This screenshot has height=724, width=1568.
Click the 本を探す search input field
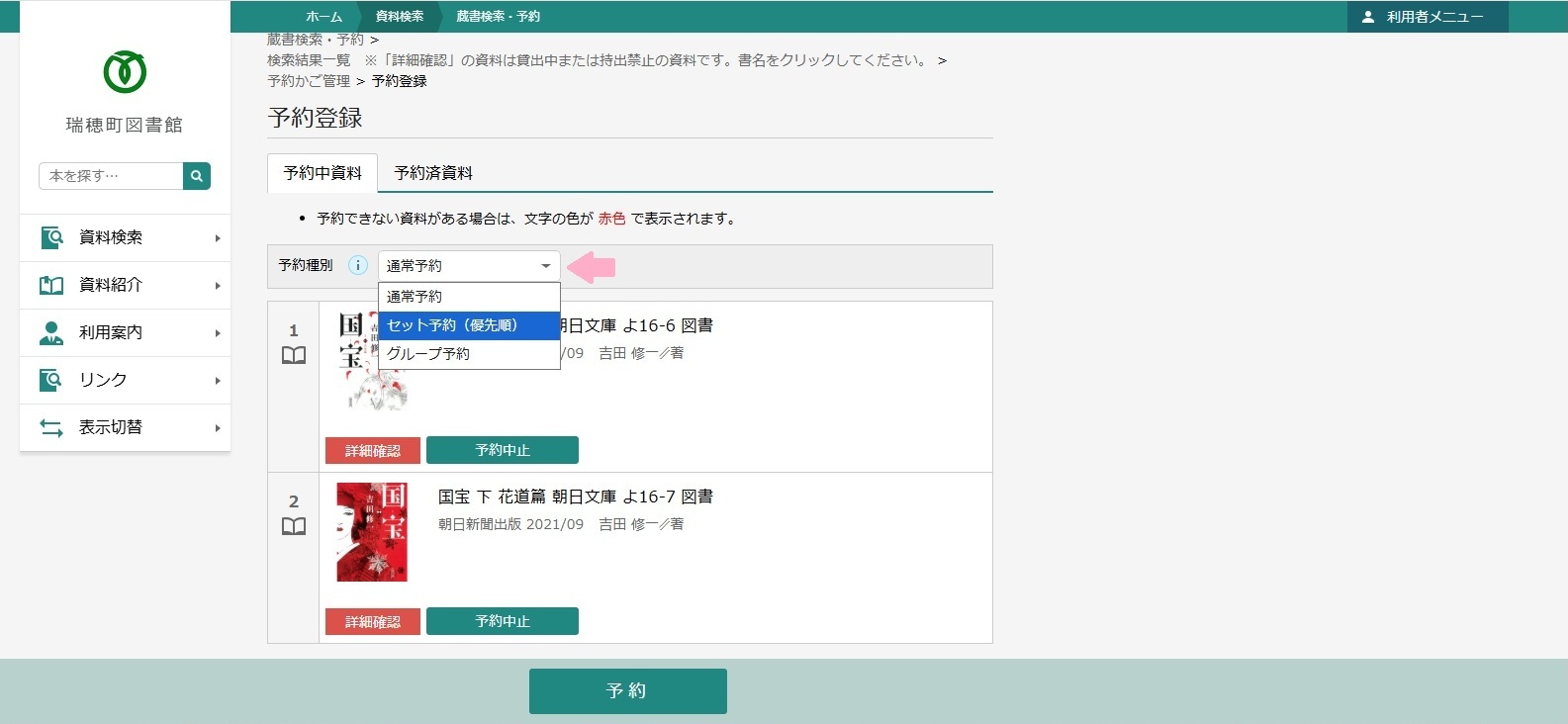111,176
